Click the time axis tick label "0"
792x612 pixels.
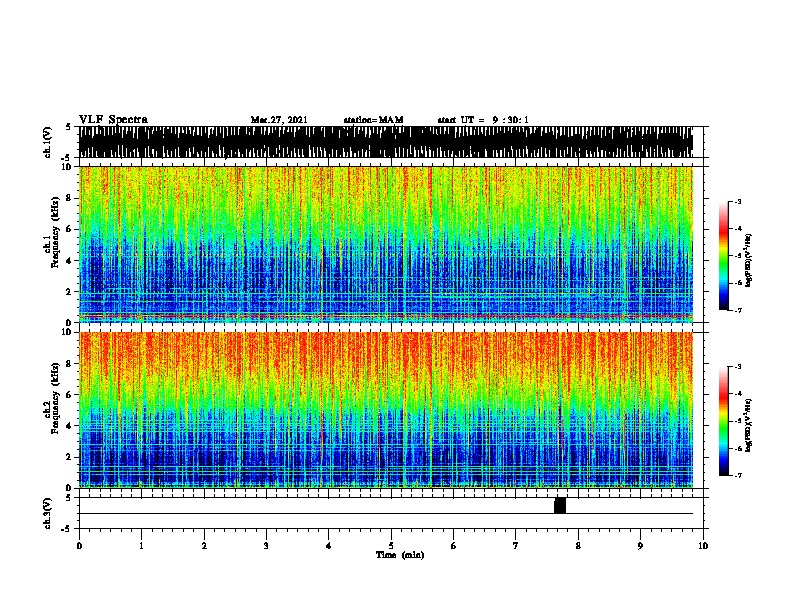point(79,546)
